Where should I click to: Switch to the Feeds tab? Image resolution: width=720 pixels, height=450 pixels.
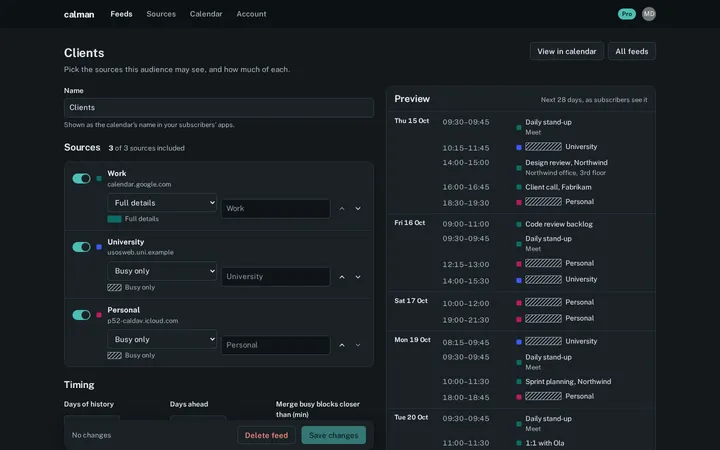(x=121, y=14)
